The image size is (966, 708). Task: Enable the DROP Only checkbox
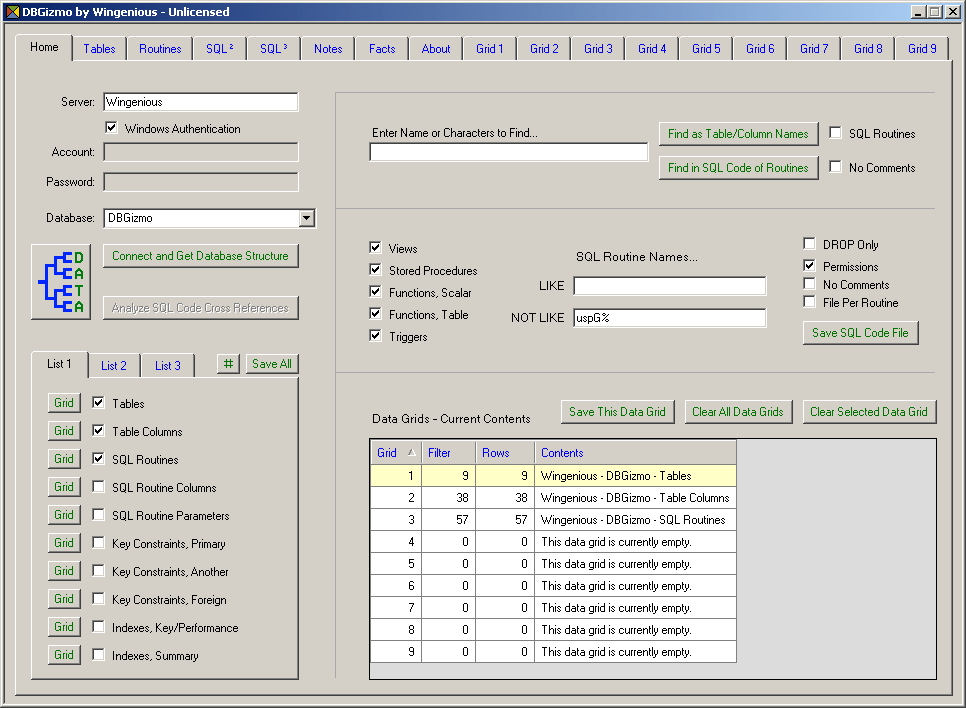[810, 244]
